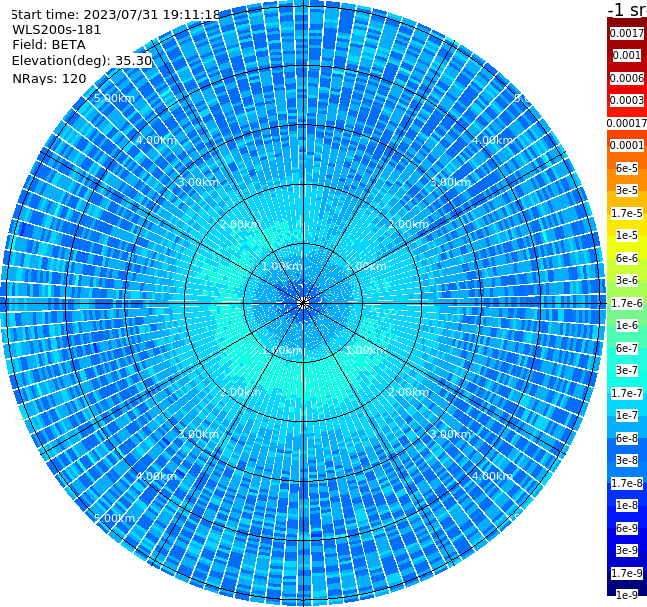
Task: Click the 0.00017 colorbar value
Action: [627, 123]
